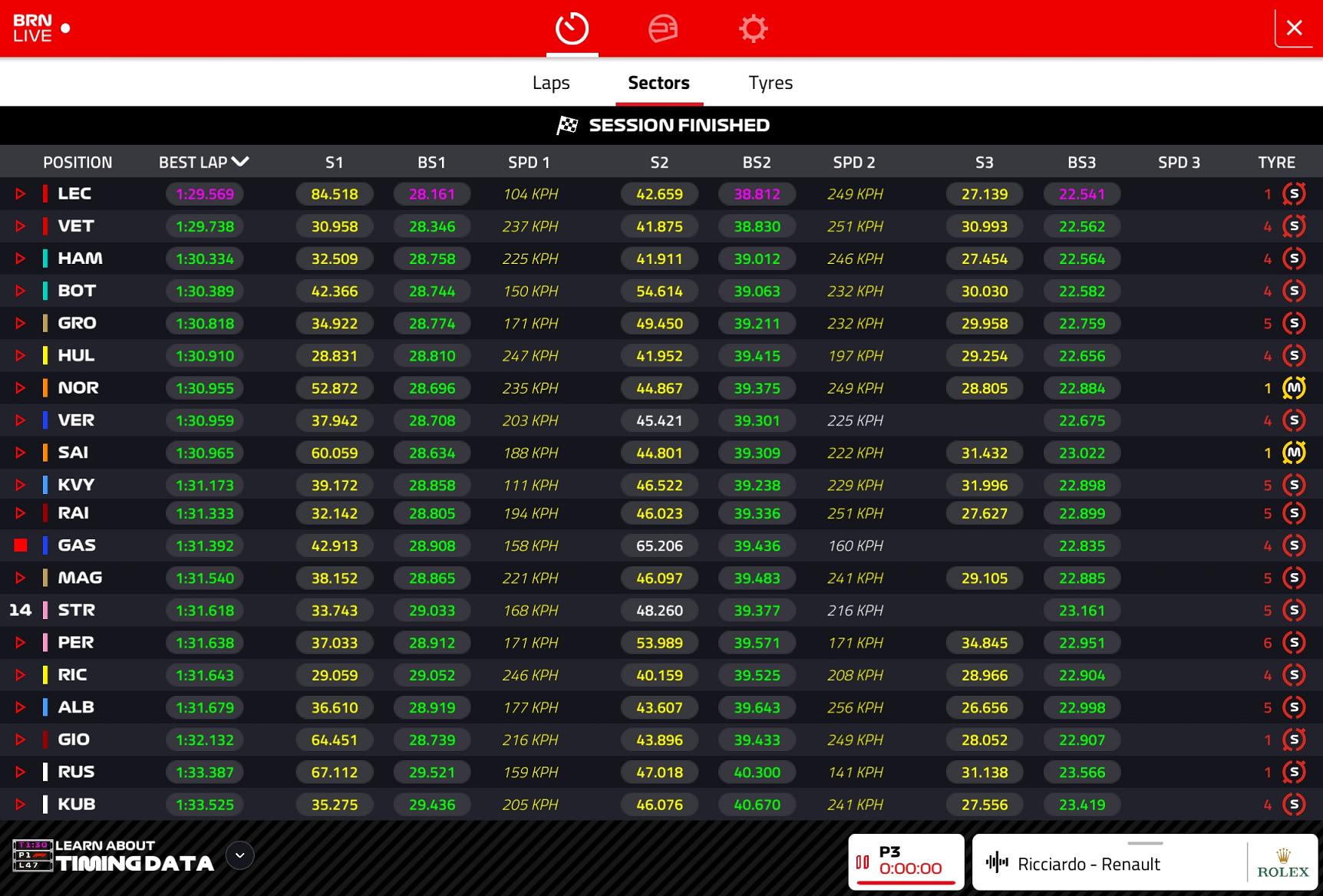Open the settings gear icon
This screenshot has width=1323, height=896.
click(x=753, y=29)
